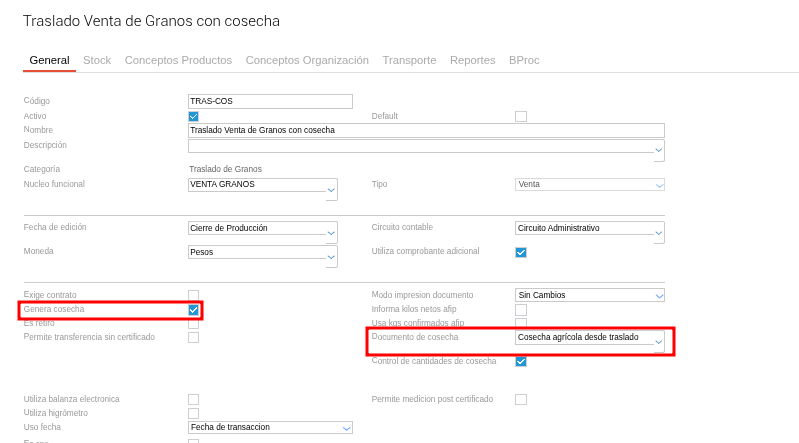The image size is (799, 443).
Task: Enable the Exige contrato checkbox
Action: [194, 295]
